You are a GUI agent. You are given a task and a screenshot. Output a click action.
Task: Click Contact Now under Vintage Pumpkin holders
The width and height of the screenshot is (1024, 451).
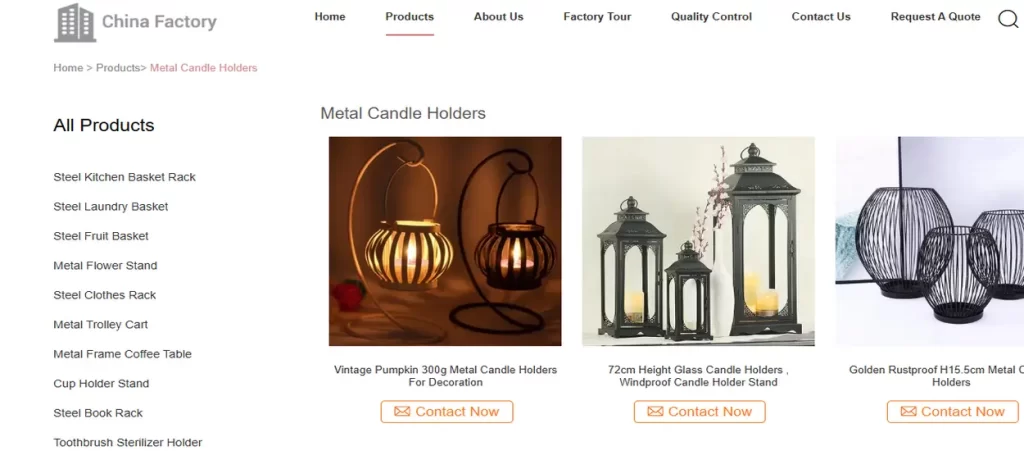tap(447, 412)
